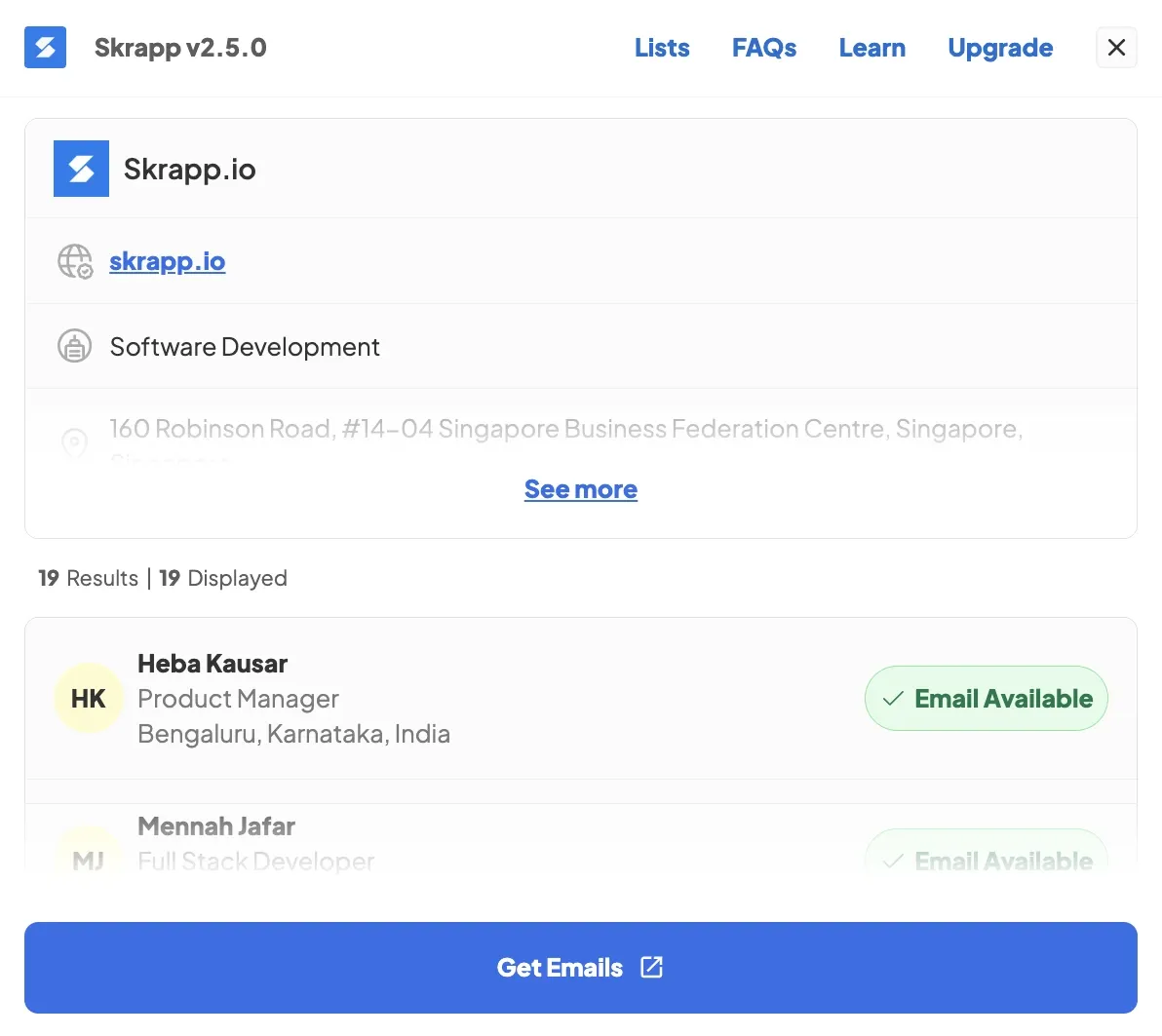Click the external link icon on Get Emails
Viewport: 1162px width, 1036px height.
[x=650, y=967]
